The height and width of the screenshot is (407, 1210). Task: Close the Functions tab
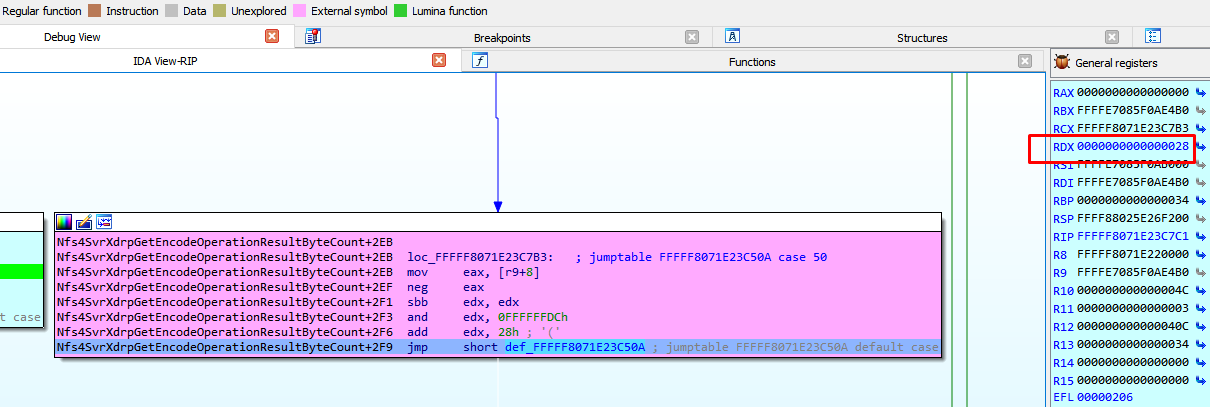point(1024,61)
